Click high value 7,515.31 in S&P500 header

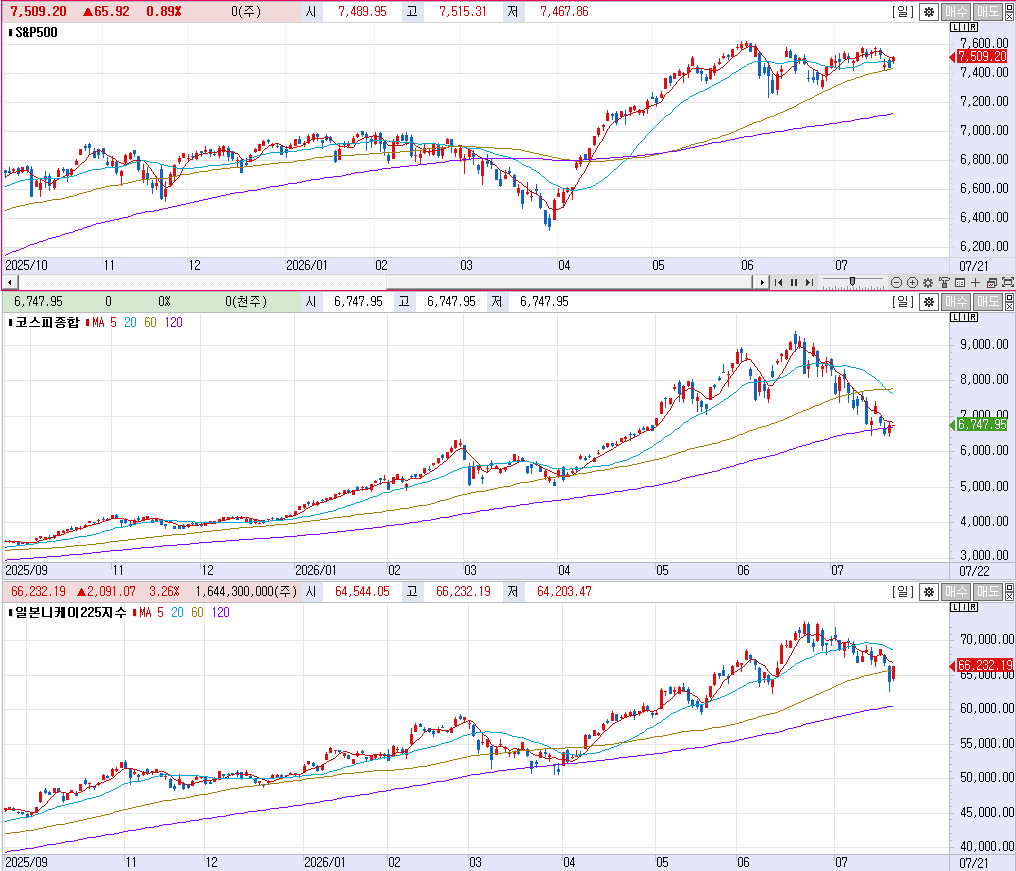click(x=463, y=12)
